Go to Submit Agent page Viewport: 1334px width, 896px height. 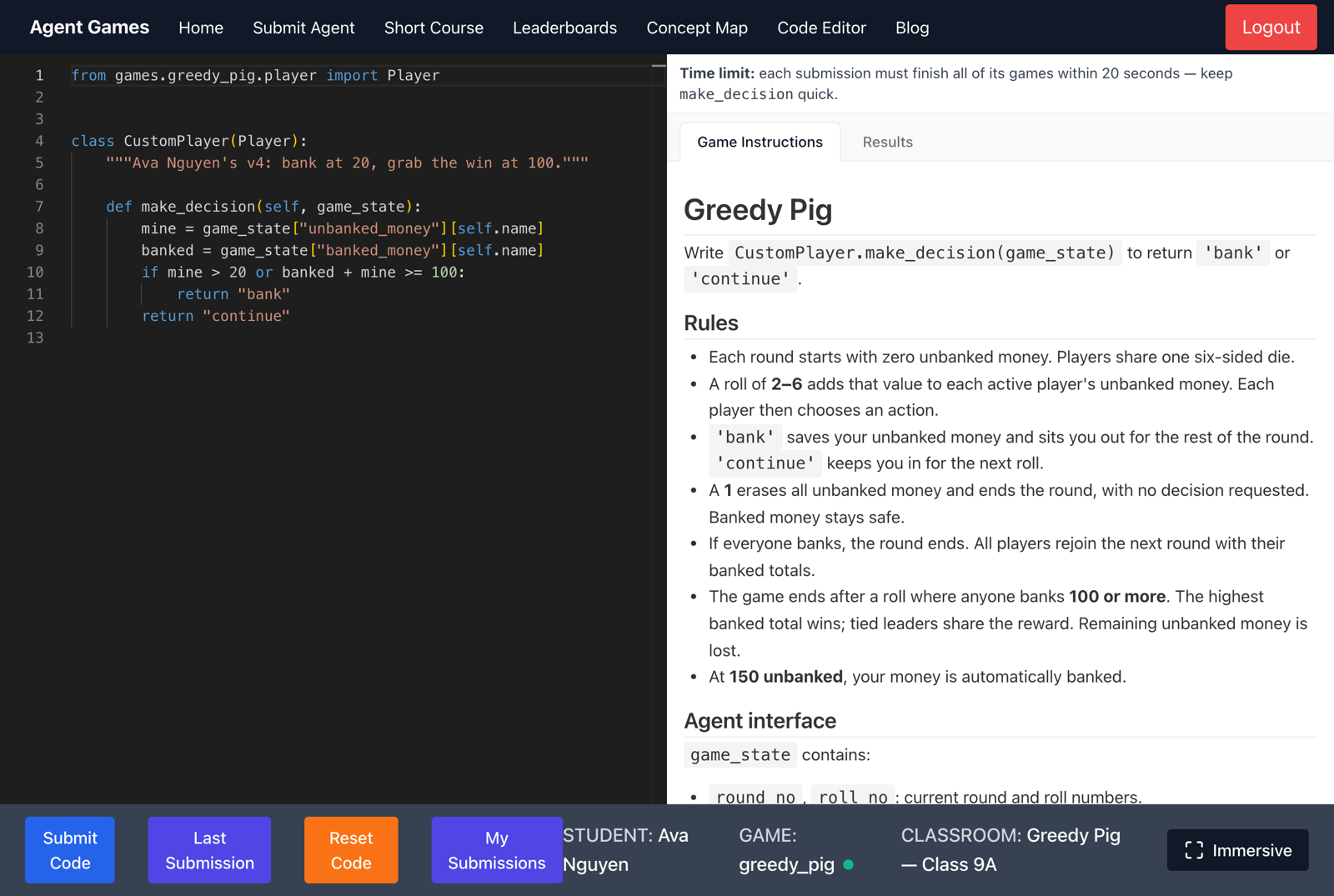[x=303, y=28]
